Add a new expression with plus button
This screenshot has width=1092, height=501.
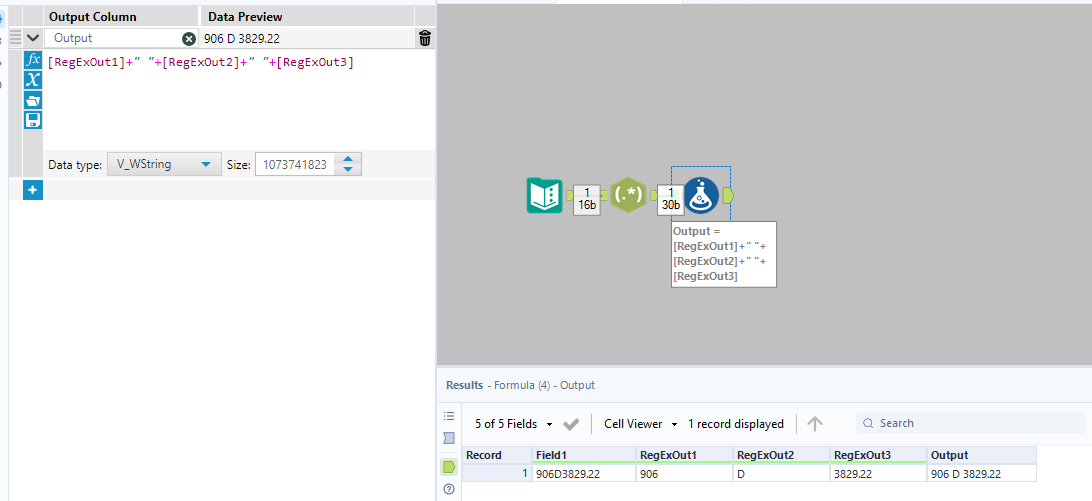[x=33, y=190]
